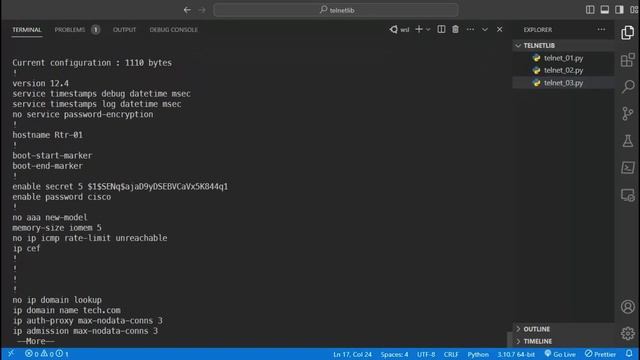Select language mode Python

pos(478,354)
